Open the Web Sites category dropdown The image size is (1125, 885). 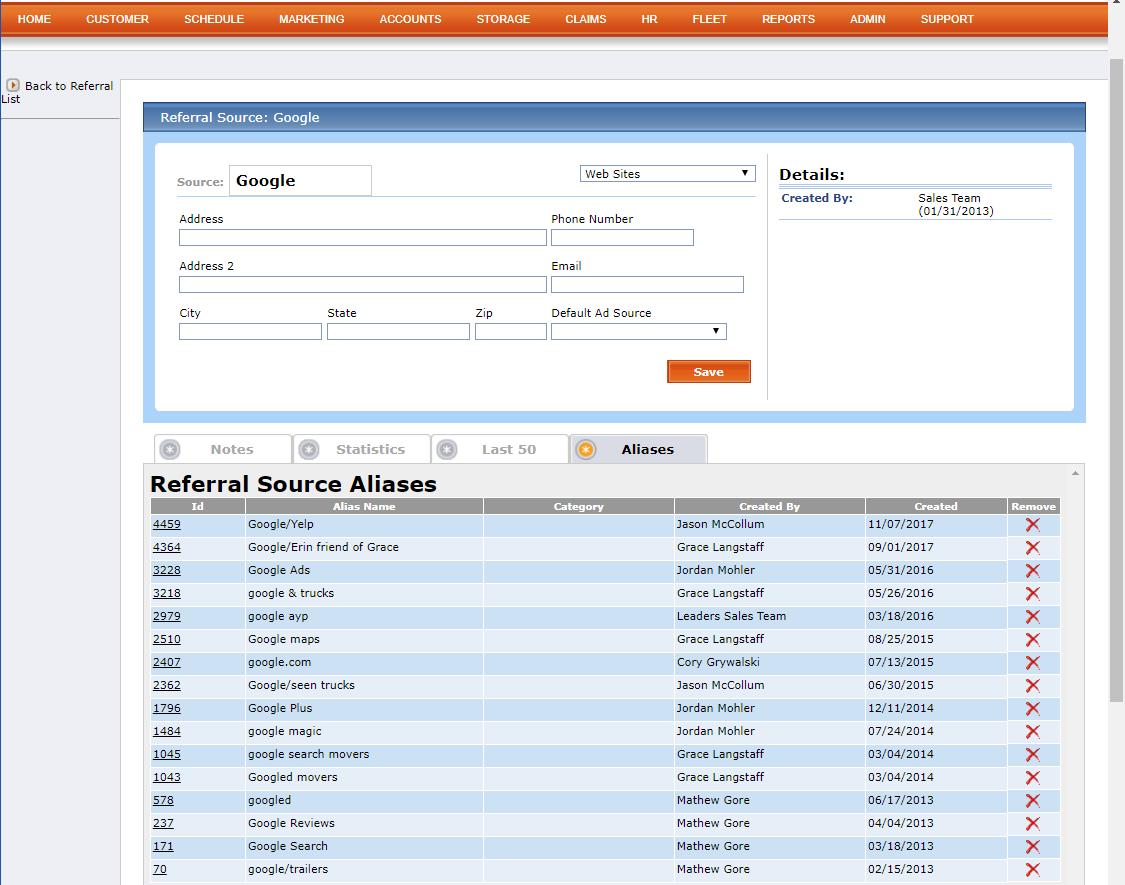[x=667, y=174]
